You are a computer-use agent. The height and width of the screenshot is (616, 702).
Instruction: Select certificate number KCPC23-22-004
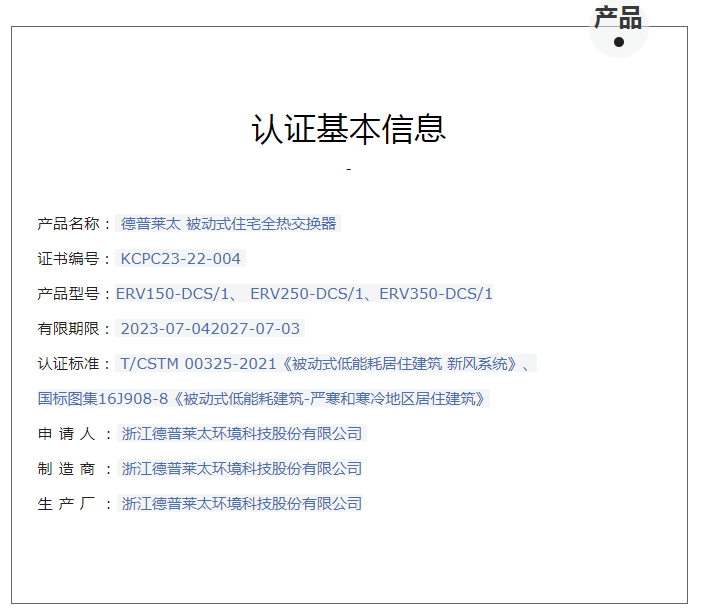[180, 258]
